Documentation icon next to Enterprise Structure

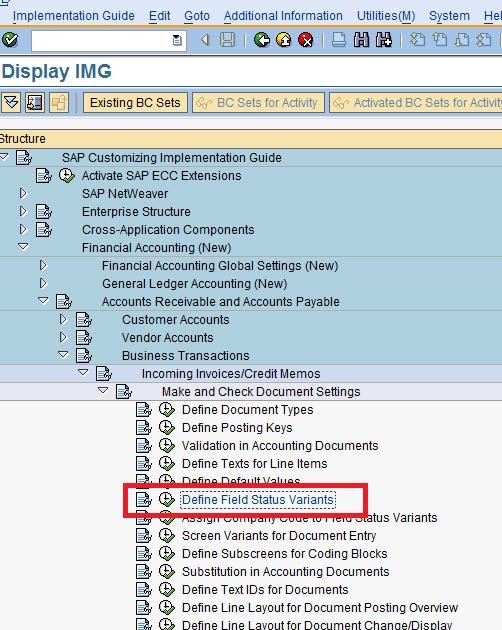[44, 211]
